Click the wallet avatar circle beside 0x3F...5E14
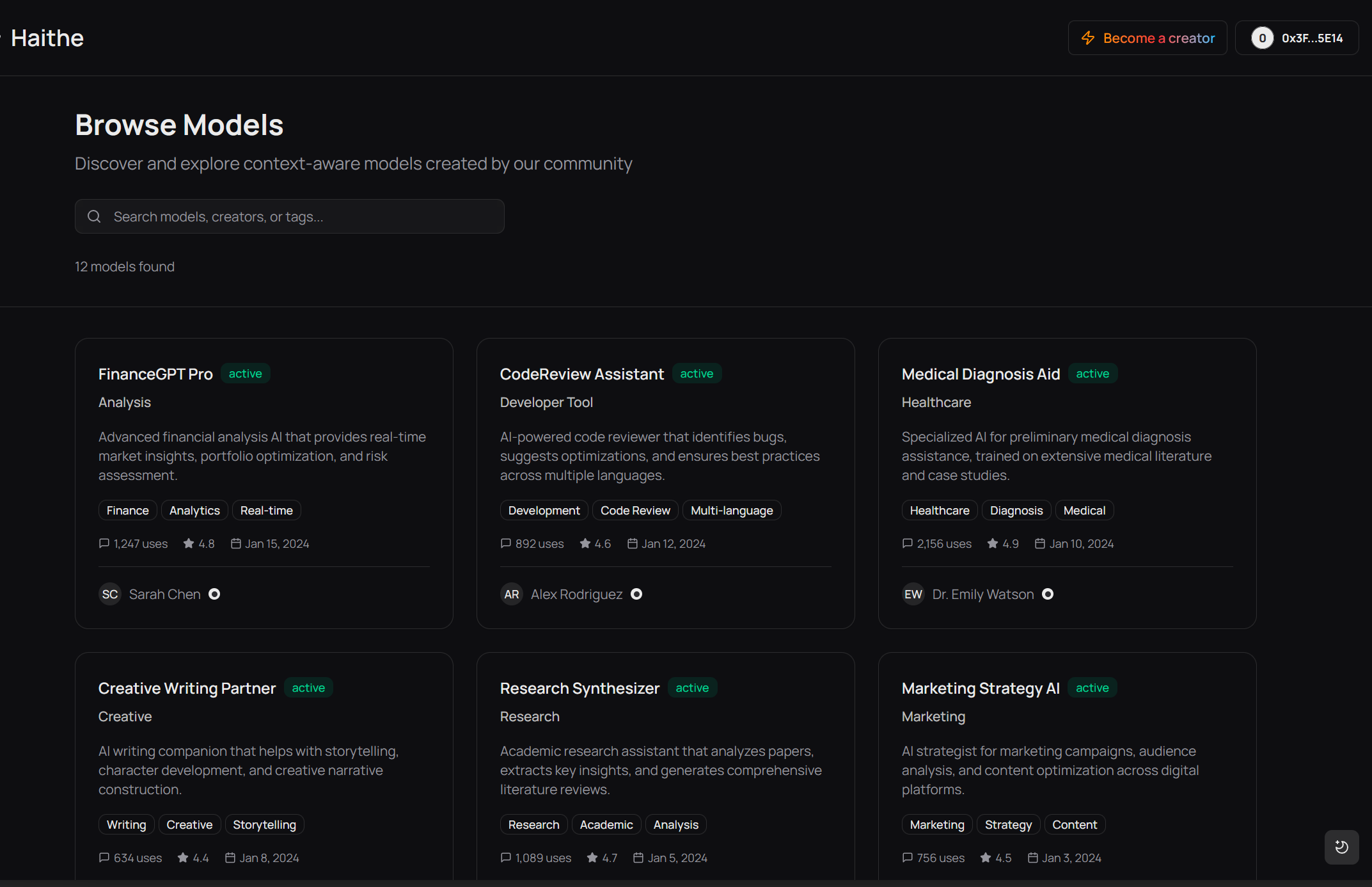The width and height of the screenshot is (1372, 887). tap(1262, 38)
